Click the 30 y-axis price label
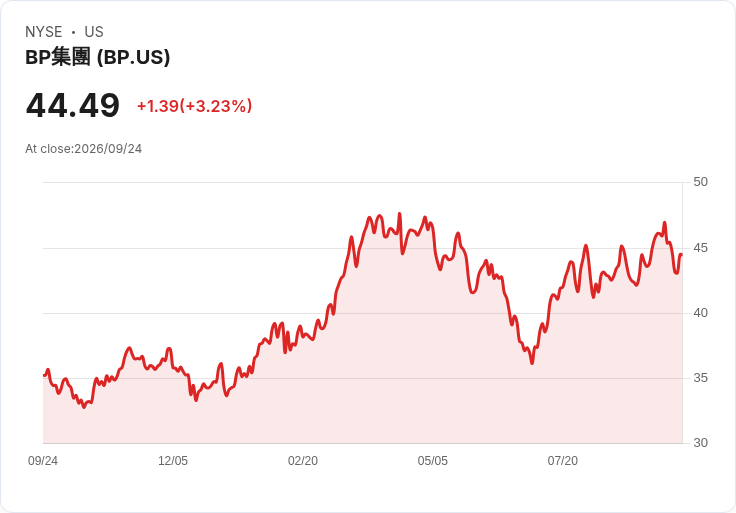736x513 pixels. [x=700, y=443]
